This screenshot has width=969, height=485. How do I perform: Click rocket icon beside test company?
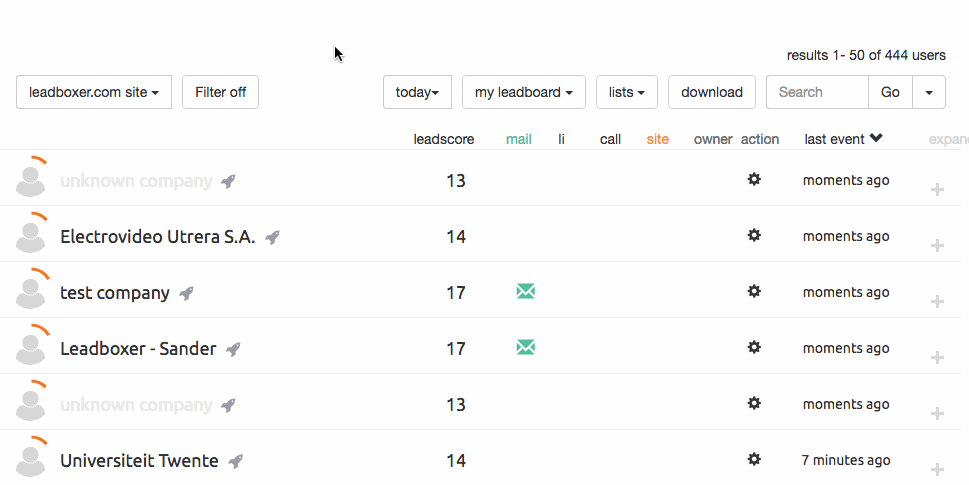pyautogui.click(x=186, y=293)
